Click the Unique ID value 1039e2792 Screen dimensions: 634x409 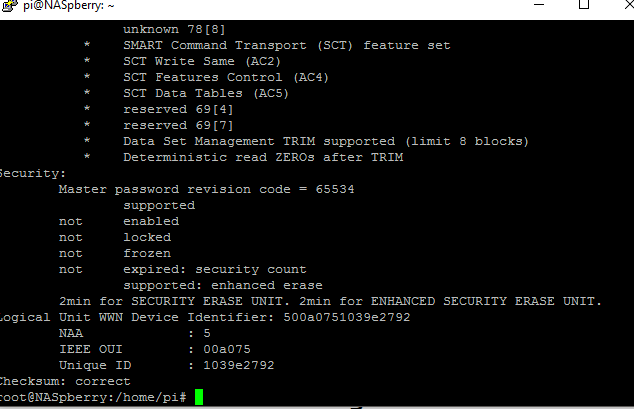(x=239, y=365)
